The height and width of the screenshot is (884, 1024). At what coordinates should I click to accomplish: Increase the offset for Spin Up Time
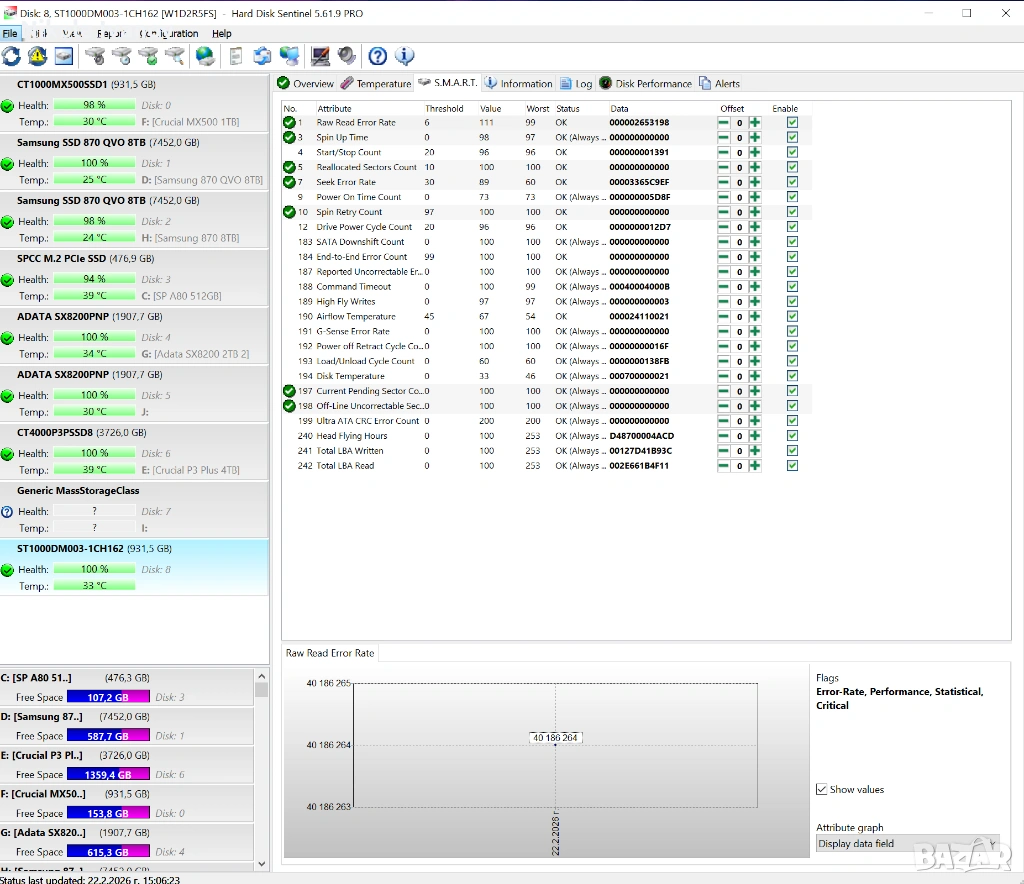pos(755,138)
